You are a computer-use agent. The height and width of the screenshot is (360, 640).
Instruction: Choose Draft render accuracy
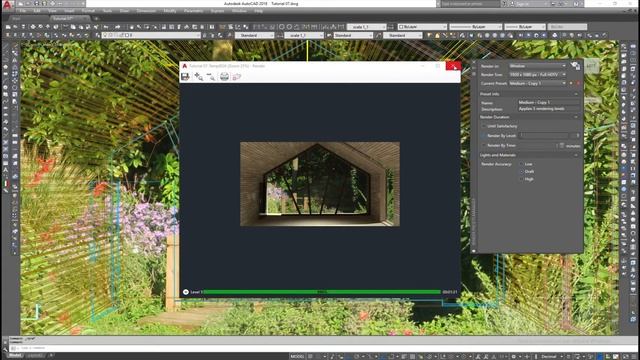coord(521,171)
